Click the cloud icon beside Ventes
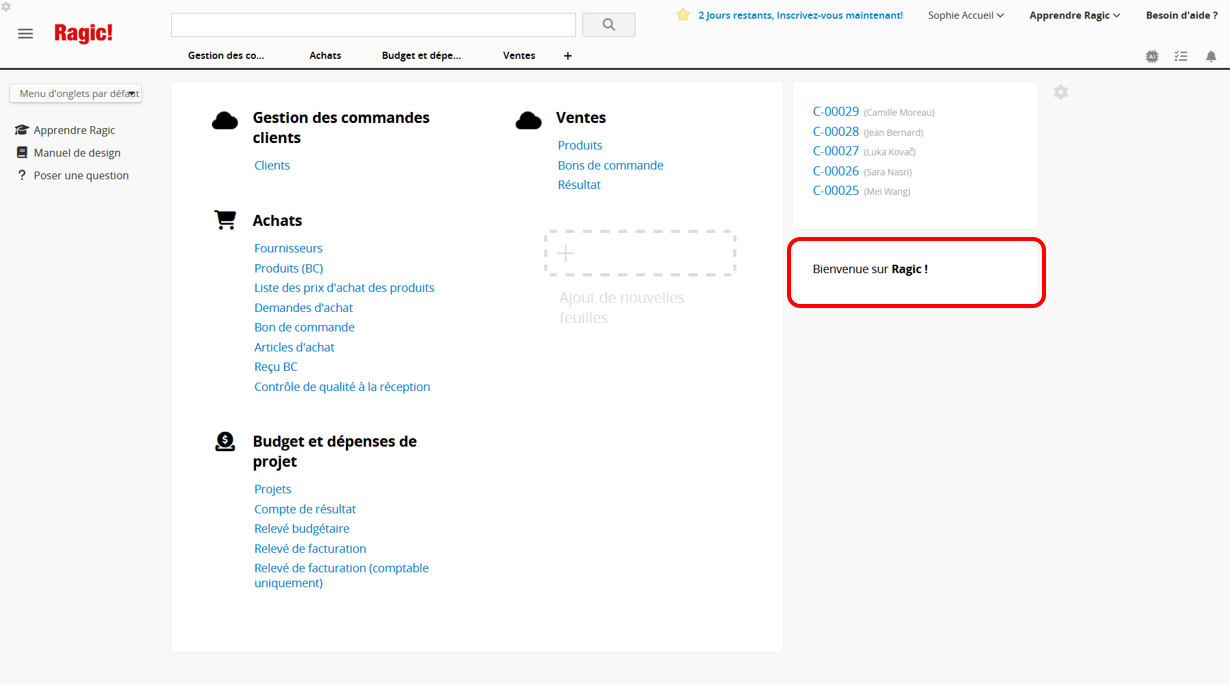Screen dimensions: 1230x684 tap(528, 121)
